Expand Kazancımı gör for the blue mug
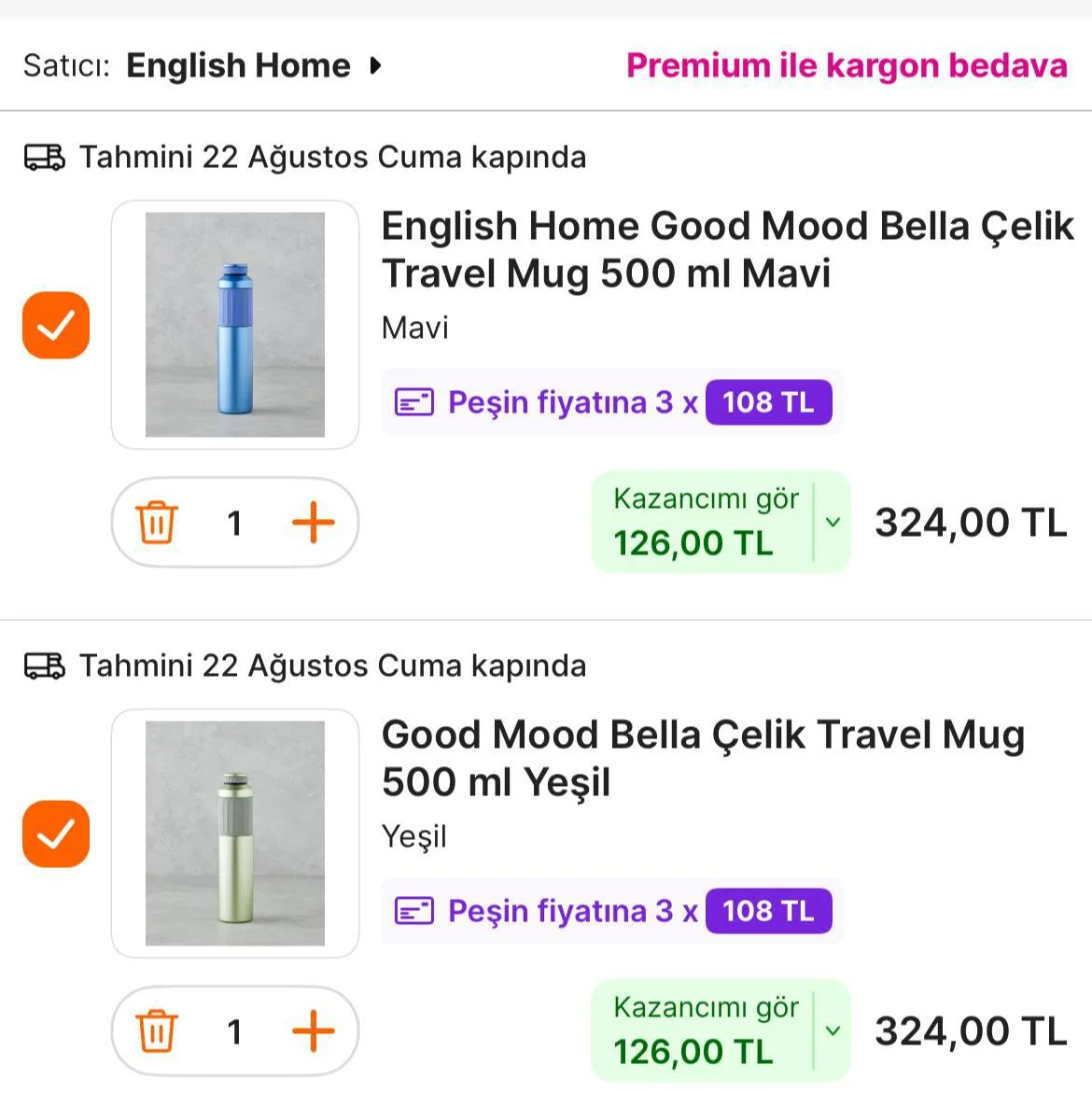This screenshot has width=1092, height=1093. 833,523
